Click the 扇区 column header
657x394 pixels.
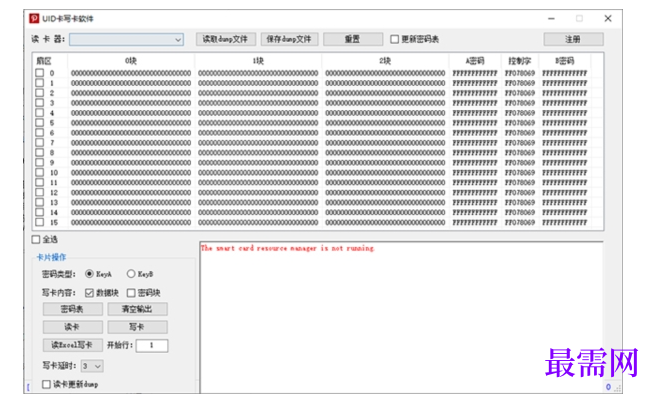(44, 61)
